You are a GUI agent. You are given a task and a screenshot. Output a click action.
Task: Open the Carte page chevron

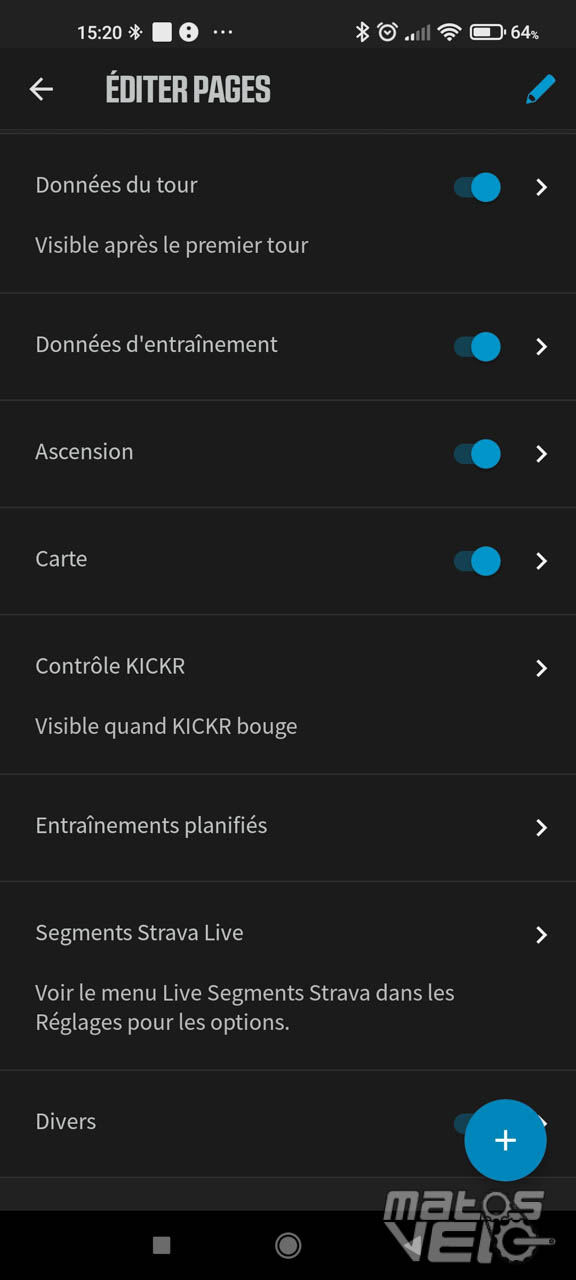pos(541,561)
